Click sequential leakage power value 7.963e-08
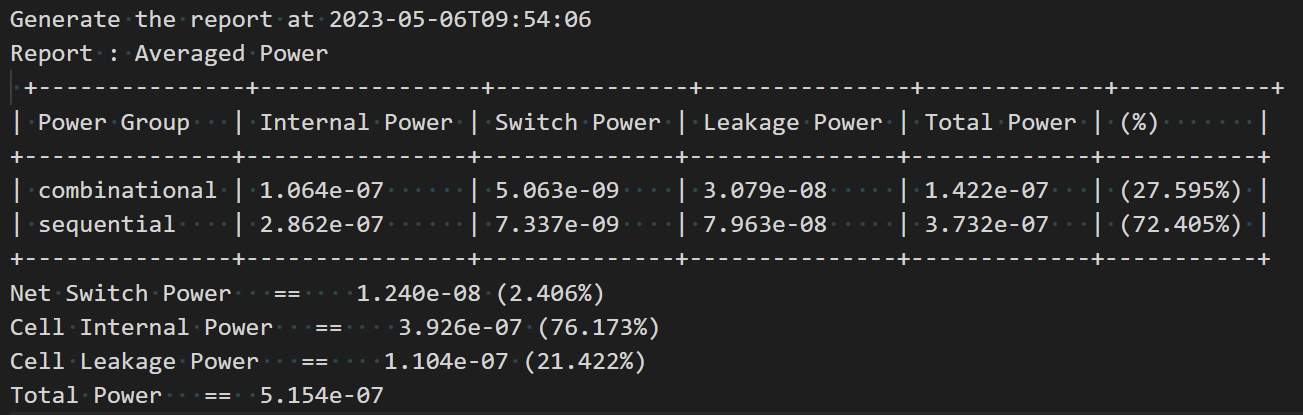1303x415 pixels. [765, 224]
